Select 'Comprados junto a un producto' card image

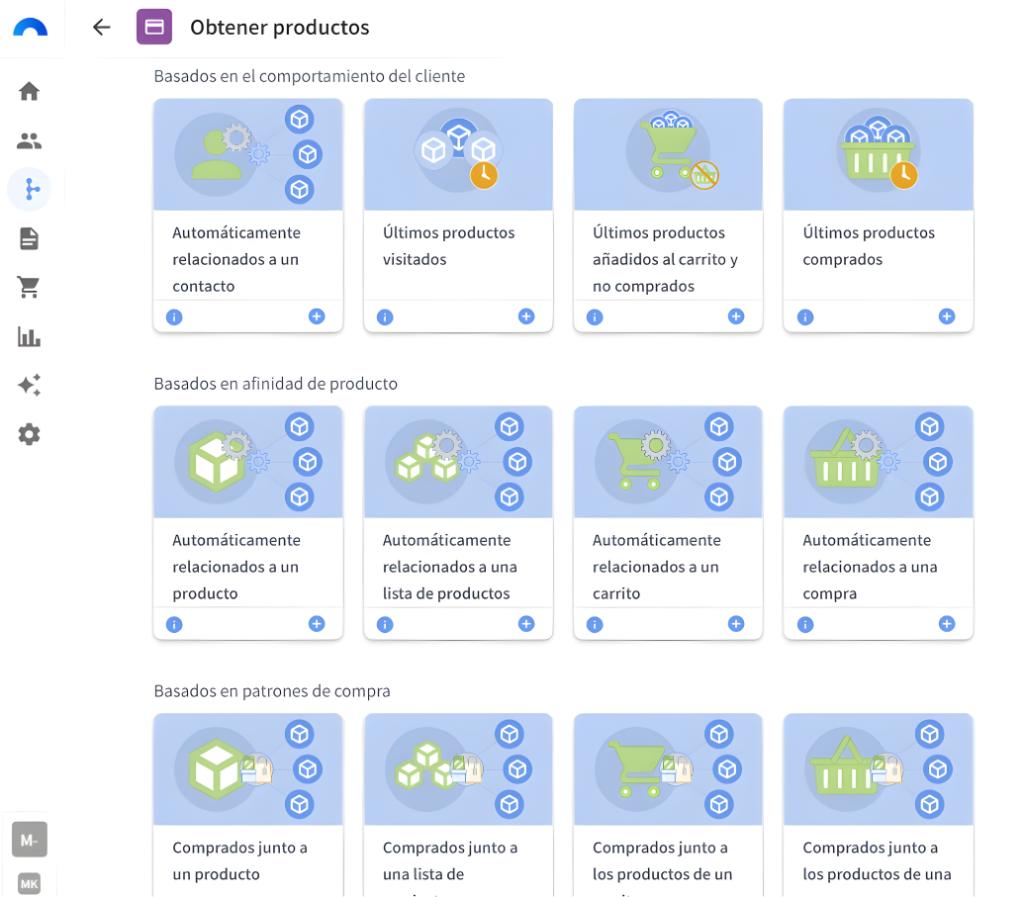coord(247,768)
